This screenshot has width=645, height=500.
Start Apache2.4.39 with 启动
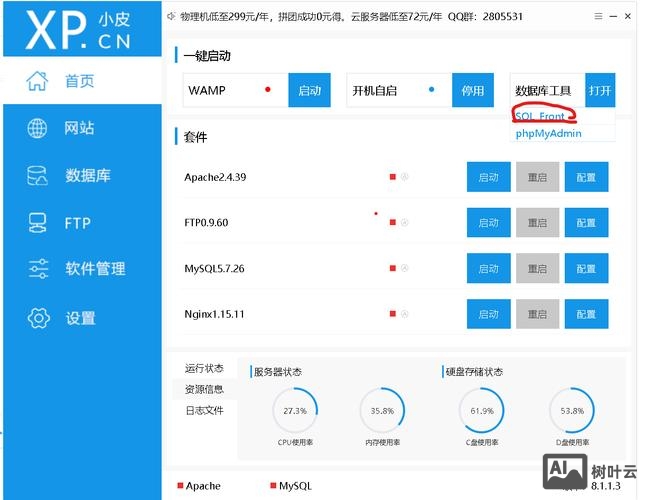[x=489, y=177]
